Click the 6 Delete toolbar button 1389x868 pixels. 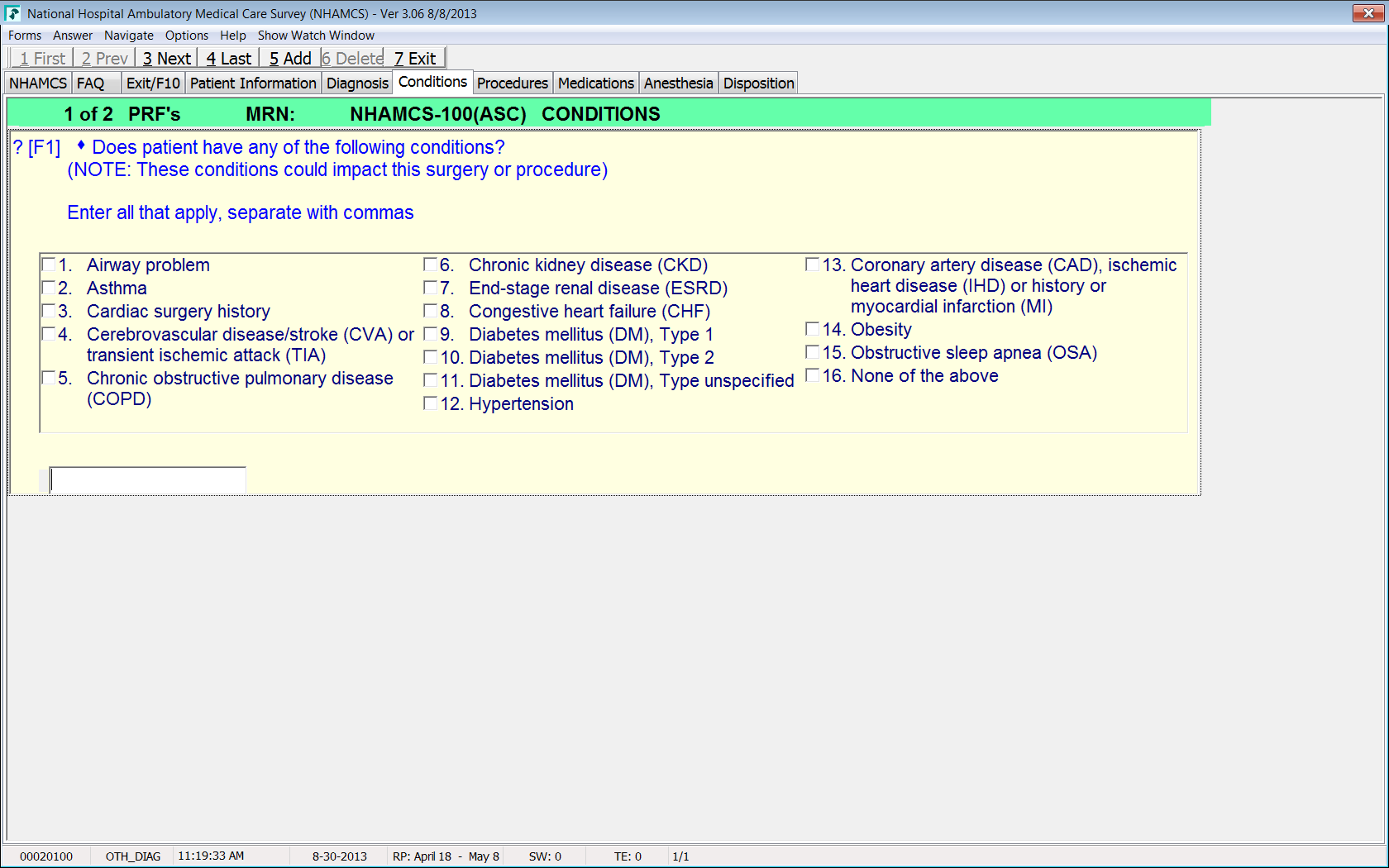click(353, 59)
